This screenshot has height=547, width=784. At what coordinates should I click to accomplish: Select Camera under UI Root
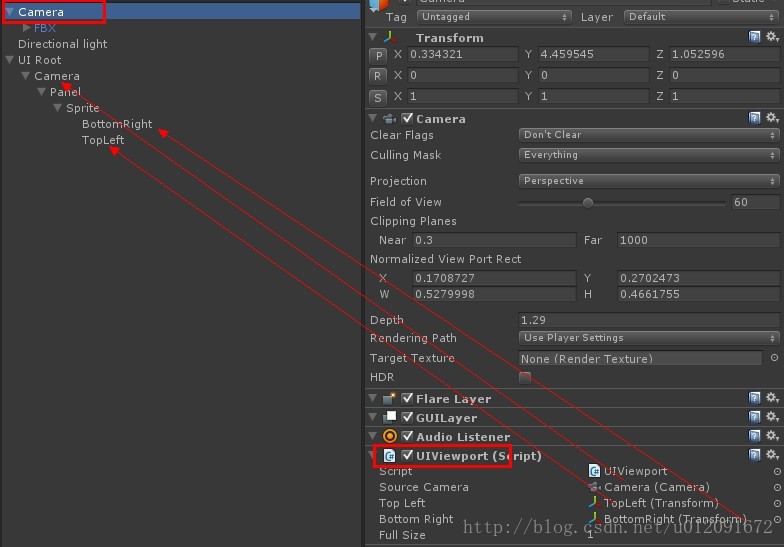56,76
